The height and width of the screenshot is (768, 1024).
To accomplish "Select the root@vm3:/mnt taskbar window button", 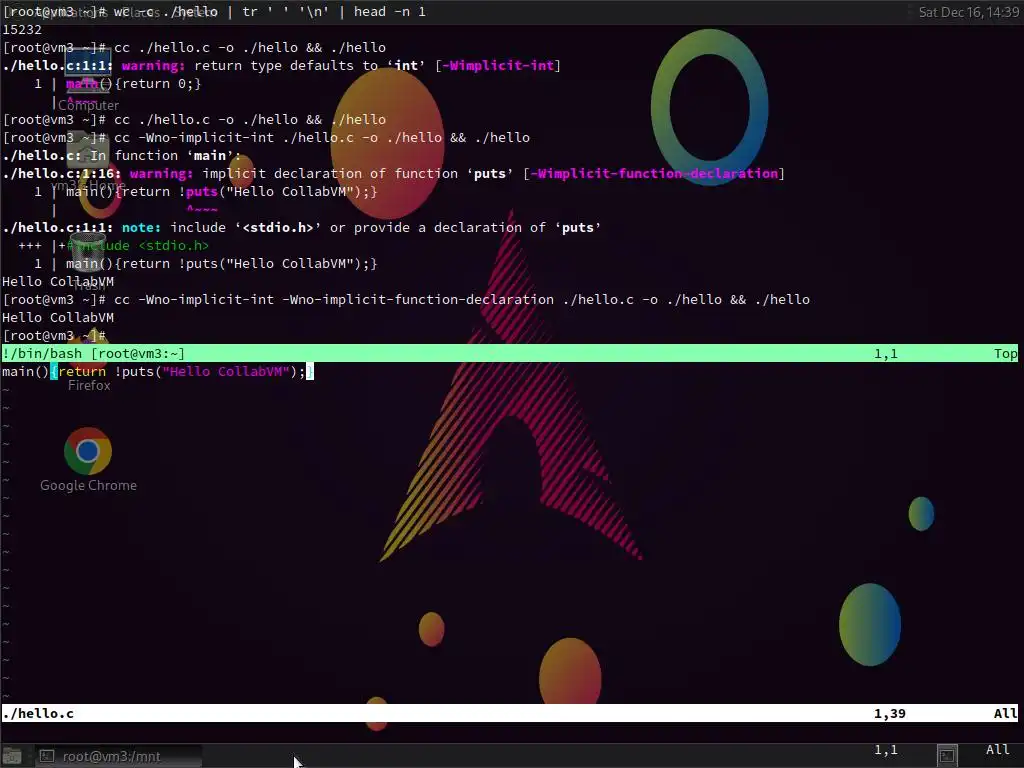I will (118, 756).
